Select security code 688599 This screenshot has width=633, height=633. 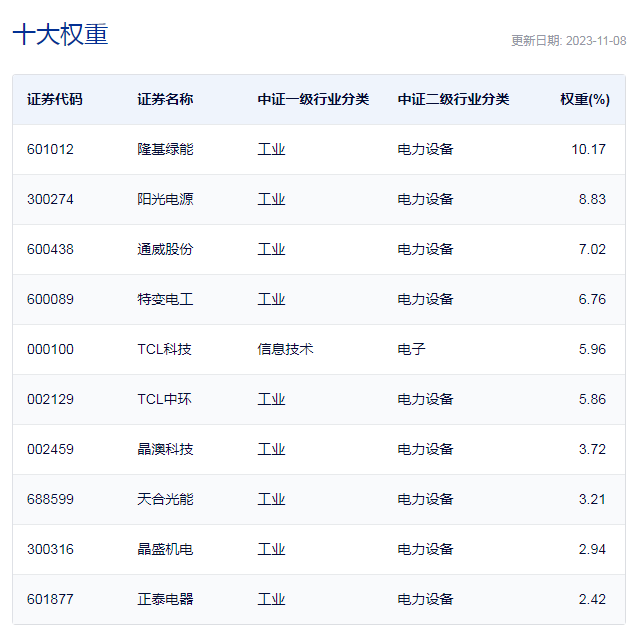(50, 500)
